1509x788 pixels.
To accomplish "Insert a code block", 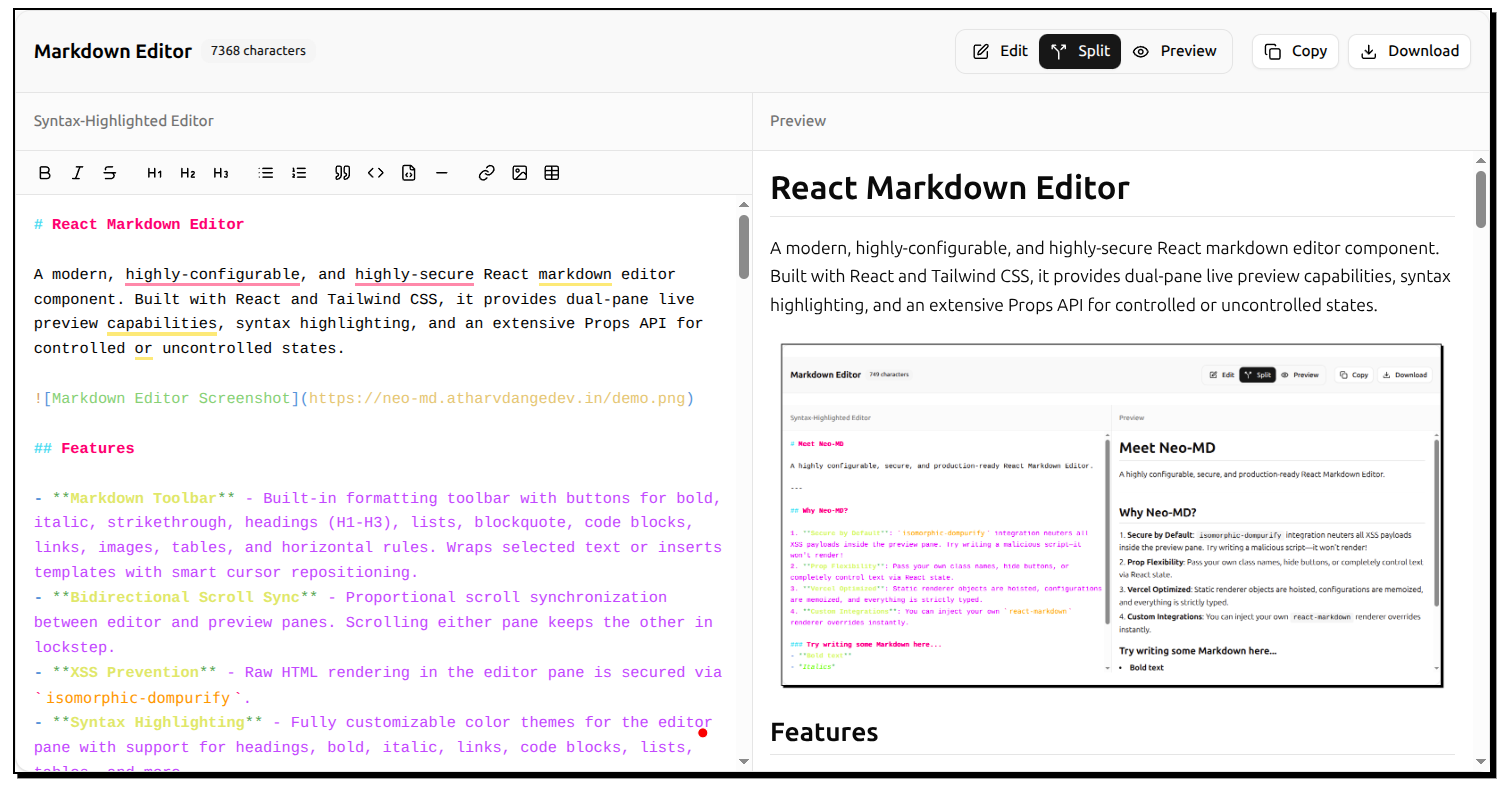I will pyautogui.click(x=408, y=172).
